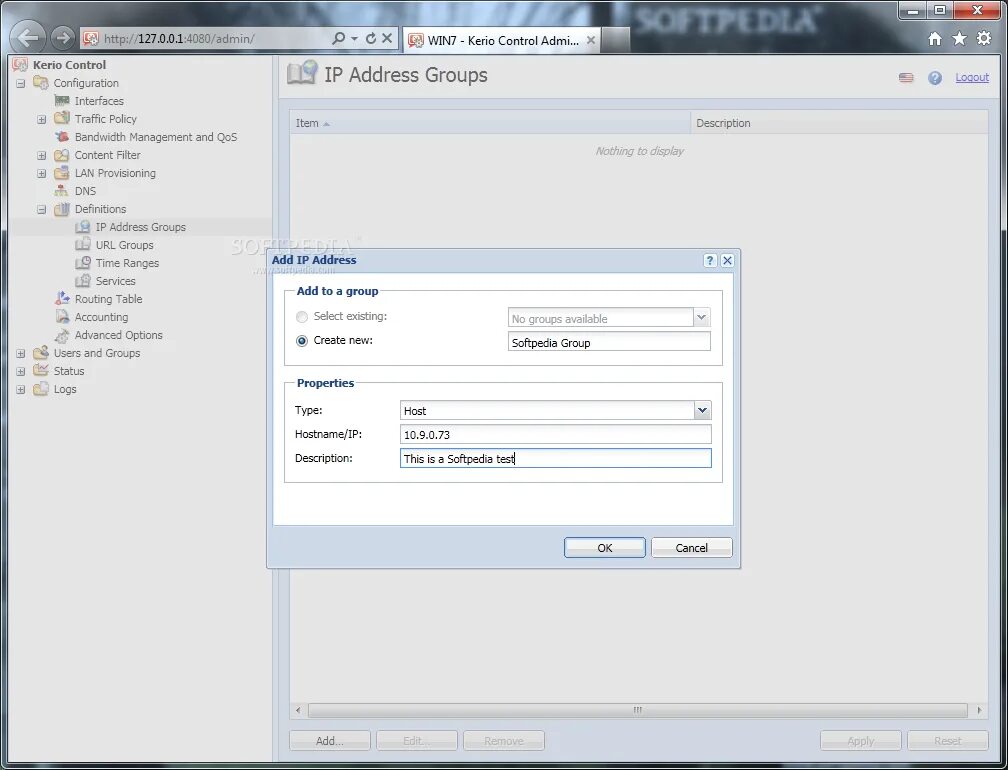Click the URL Groups icon
This screenshot has height=770, width=1008.
tap(82, 245)
